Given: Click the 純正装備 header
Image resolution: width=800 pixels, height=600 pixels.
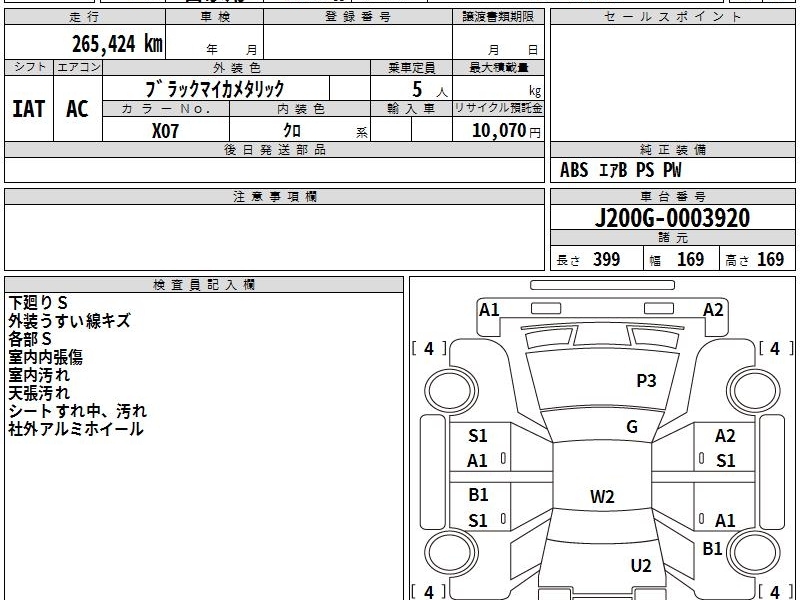Looking at the screenshot, I should click(x=672, y=150).
